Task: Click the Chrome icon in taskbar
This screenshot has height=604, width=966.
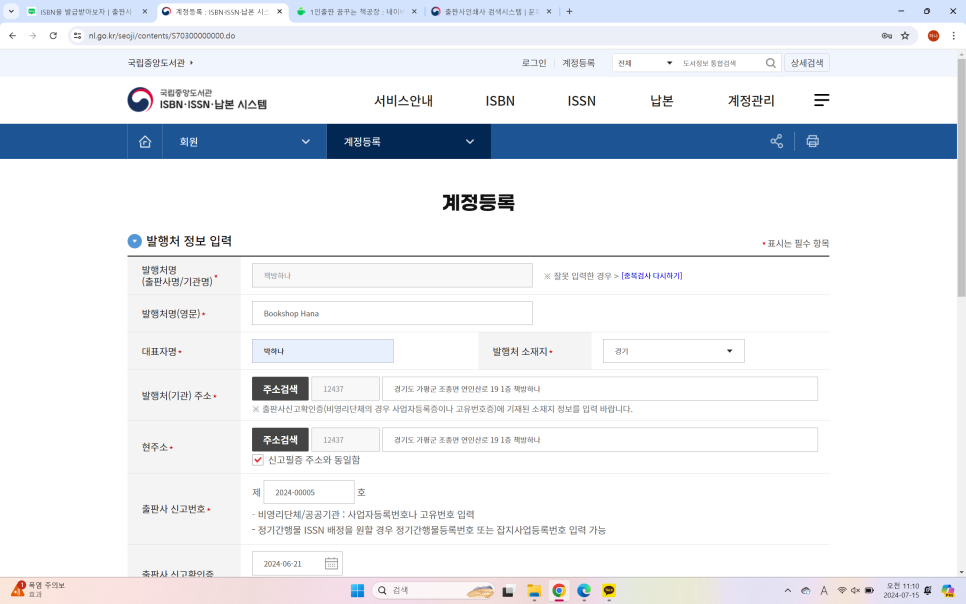Action: (x=559, y=590)
